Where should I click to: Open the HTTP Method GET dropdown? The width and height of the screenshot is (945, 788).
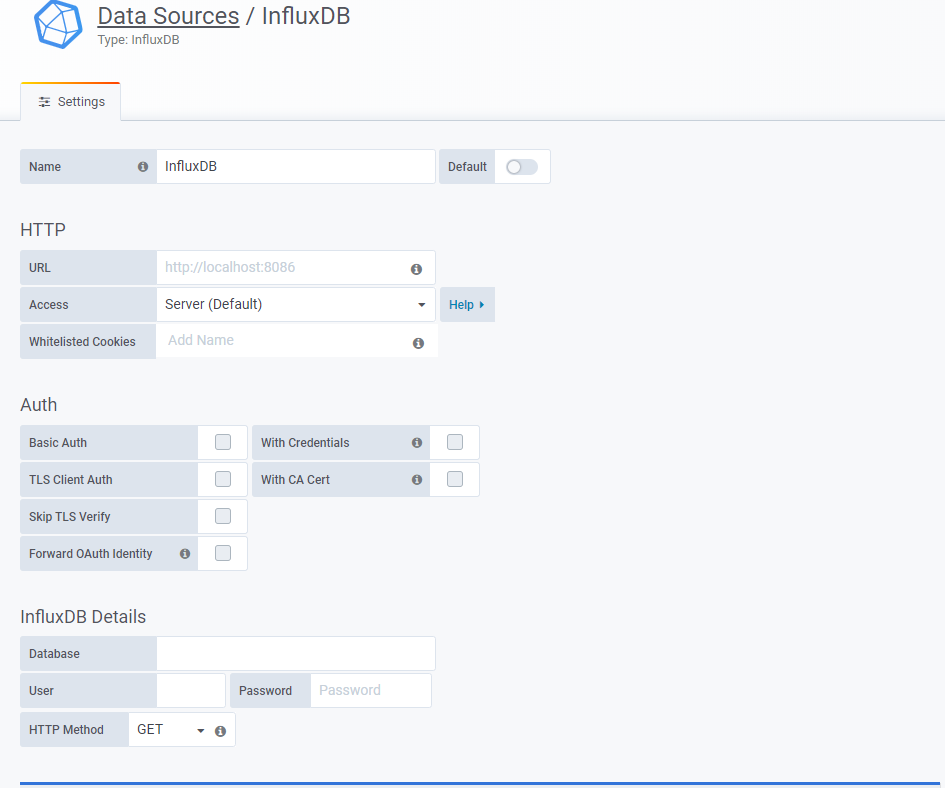coord(170,730)
